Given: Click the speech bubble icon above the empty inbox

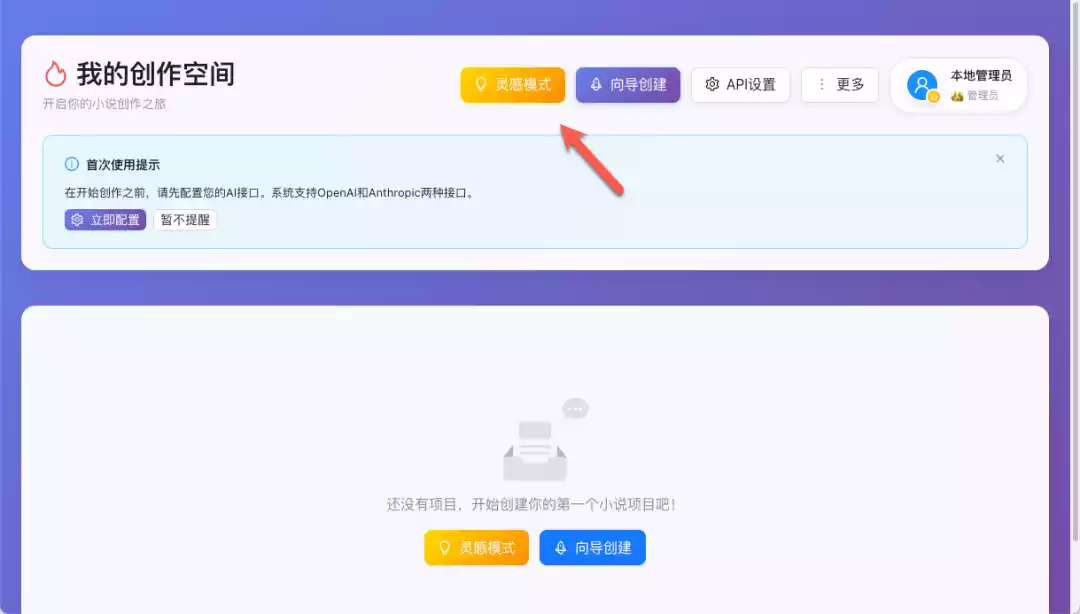Looking at the screenshot, I should tap(575, 407).
